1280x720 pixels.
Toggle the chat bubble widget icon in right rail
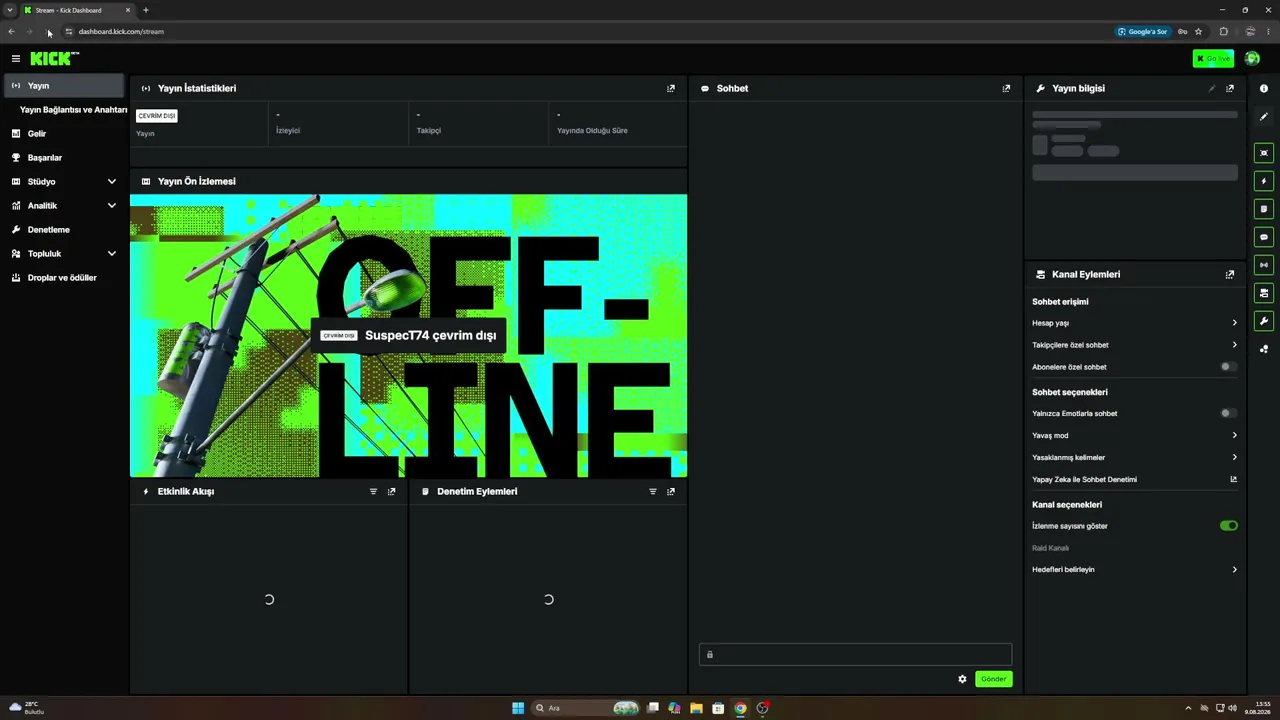pos(1264,237)
